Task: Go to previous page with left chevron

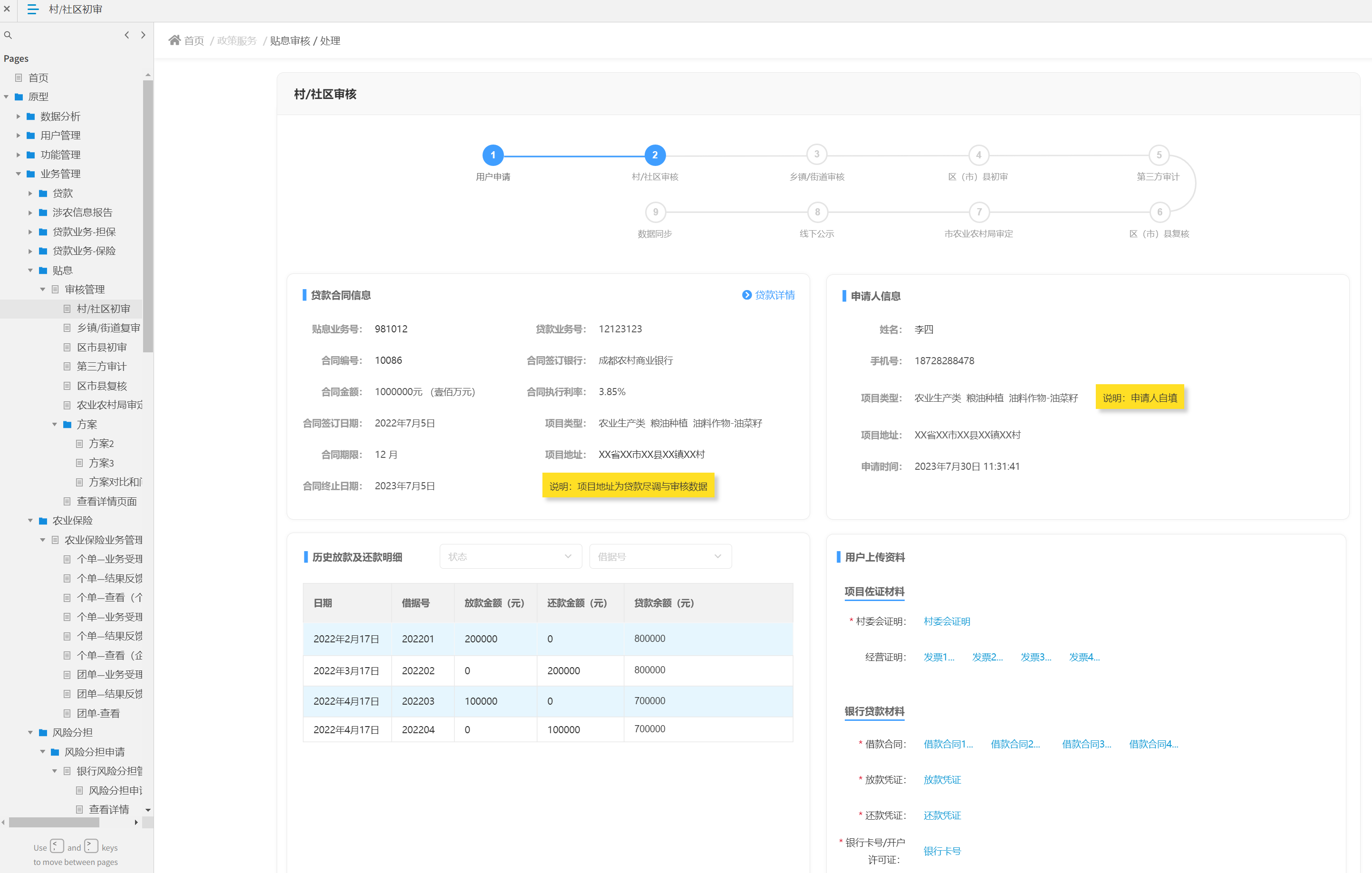Action: pyautogui.click(x=126, y=35)
